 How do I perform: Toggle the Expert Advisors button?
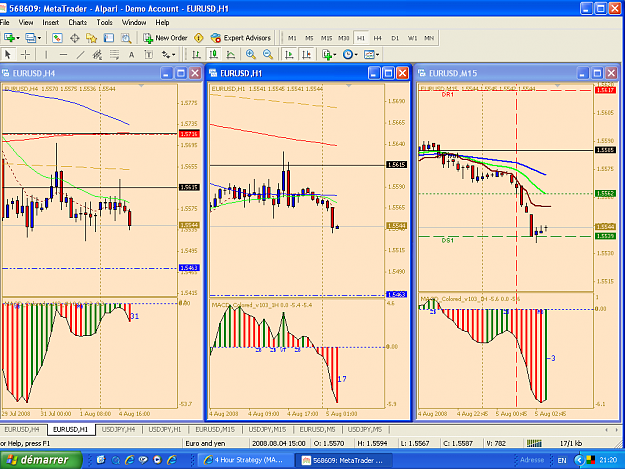[x=241, y=38]
